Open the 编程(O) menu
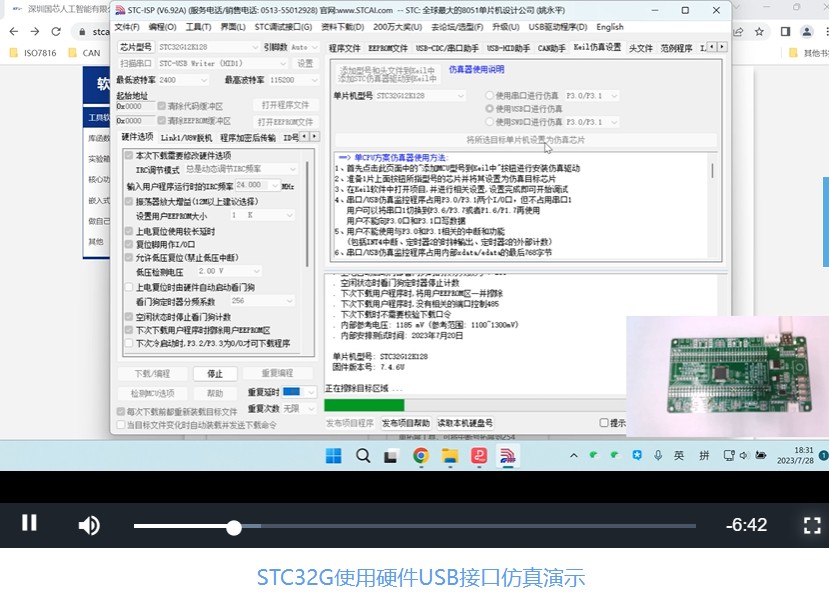 pyautogui.click(x=162, y=27)
